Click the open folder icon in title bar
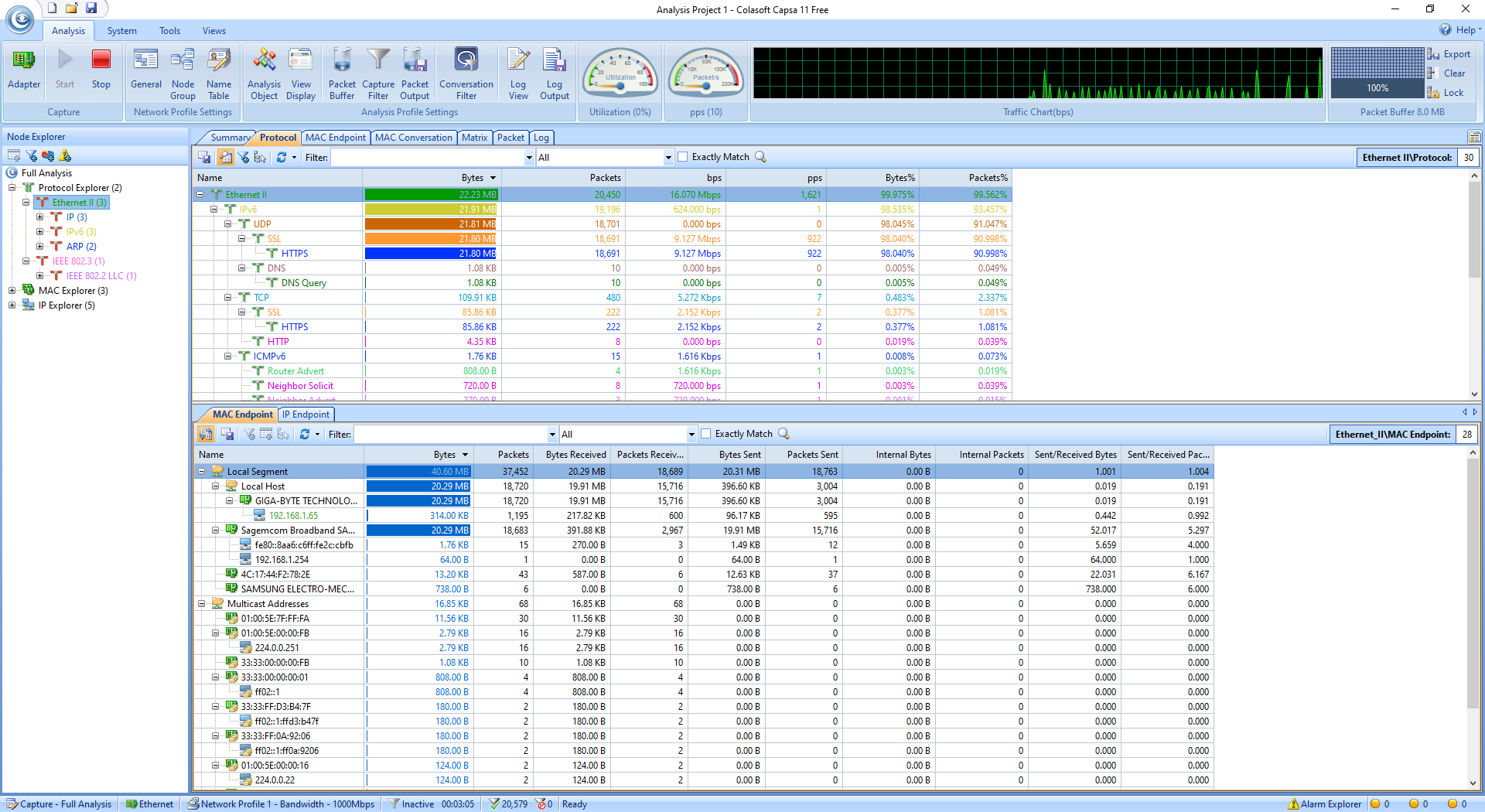 [x=72, y=8]
